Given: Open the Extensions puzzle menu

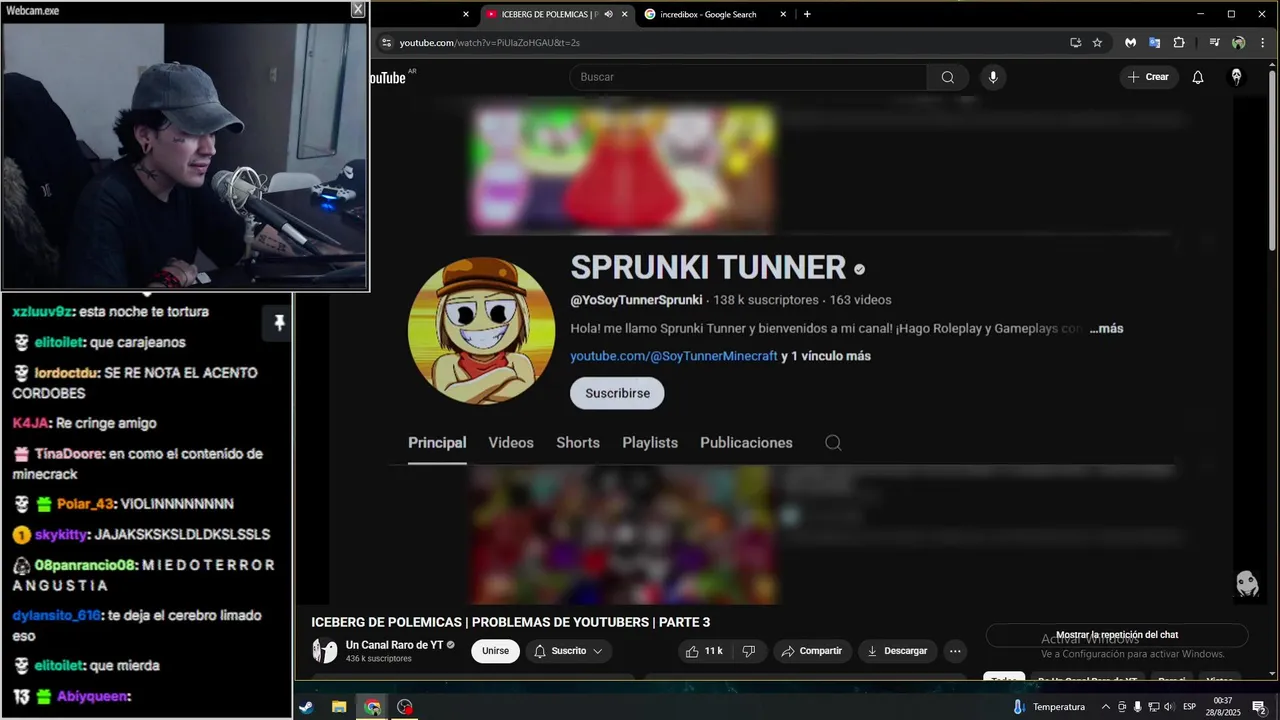Looking at the screenshot, I should [x=1179, y=43].
